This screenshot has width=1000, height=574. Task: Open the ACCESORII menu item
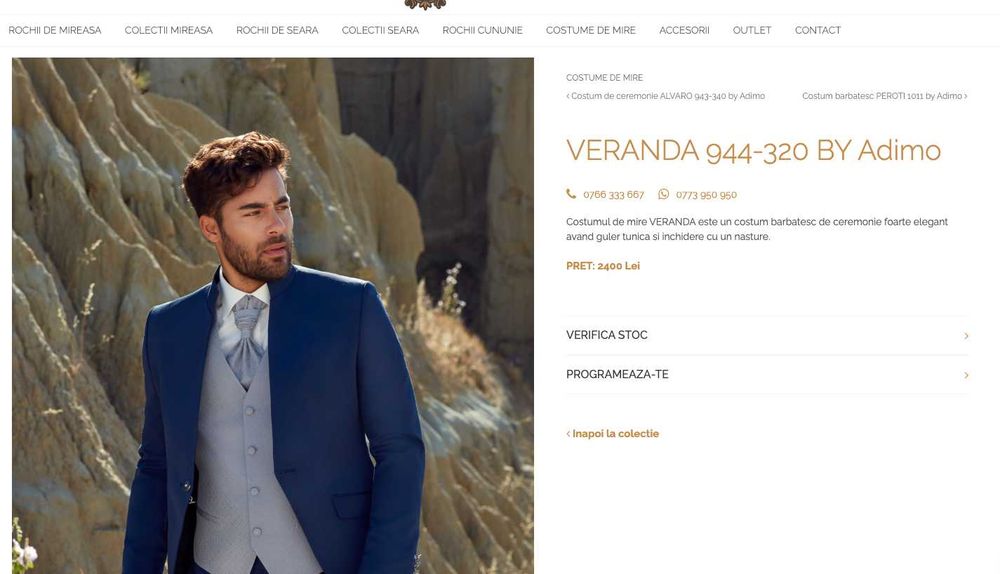(x=684, y=30)
